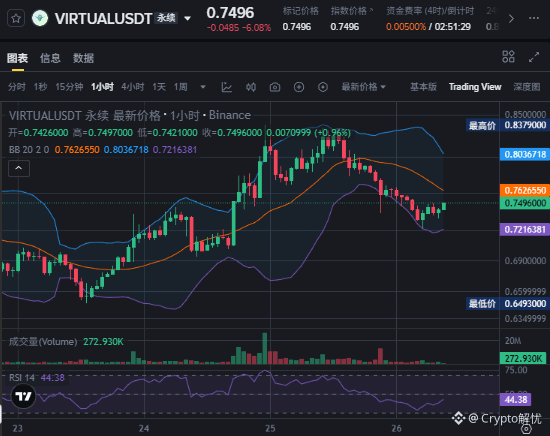Click the 指数价格 index price label
This screenshot has width=550, height=436.
point(348,11)
